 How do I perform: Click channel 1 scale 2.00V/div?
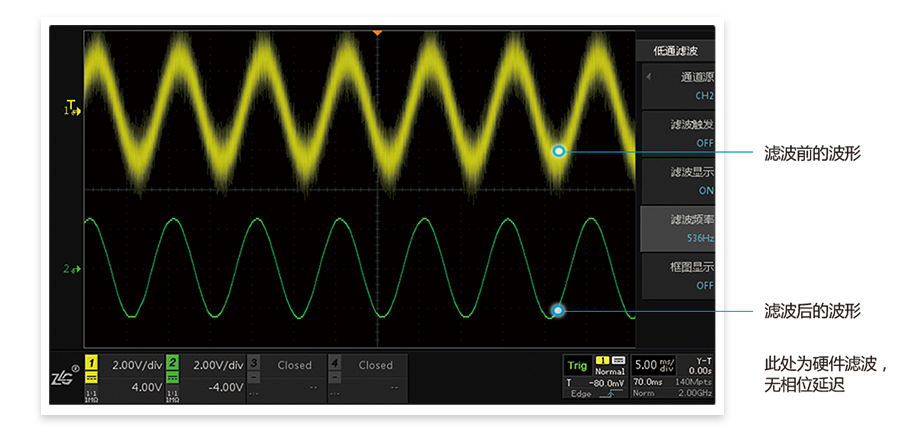[x=137, y=366]
